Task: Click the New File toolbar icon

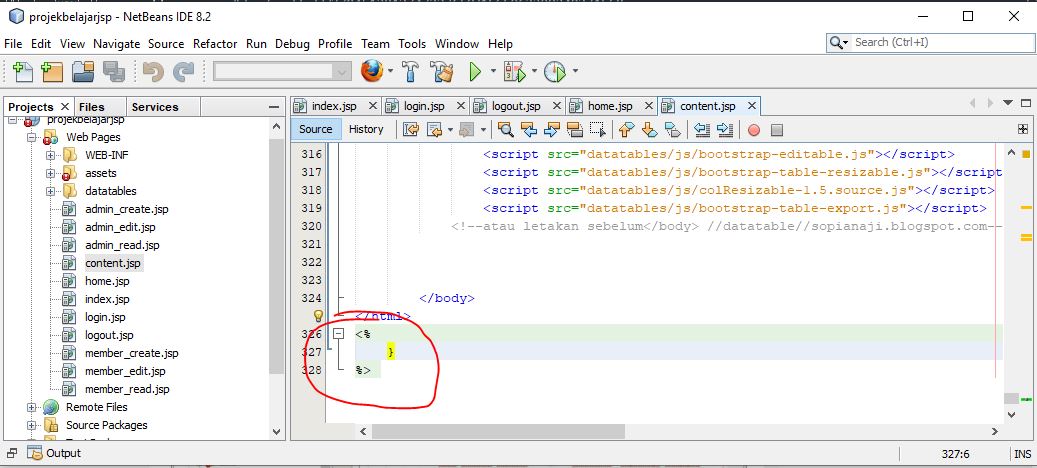Action: (x=23, y=71)
